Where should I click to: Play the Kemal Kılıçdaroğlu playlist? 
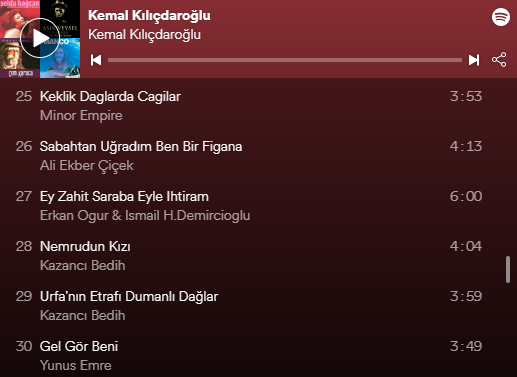click(40, 38)
